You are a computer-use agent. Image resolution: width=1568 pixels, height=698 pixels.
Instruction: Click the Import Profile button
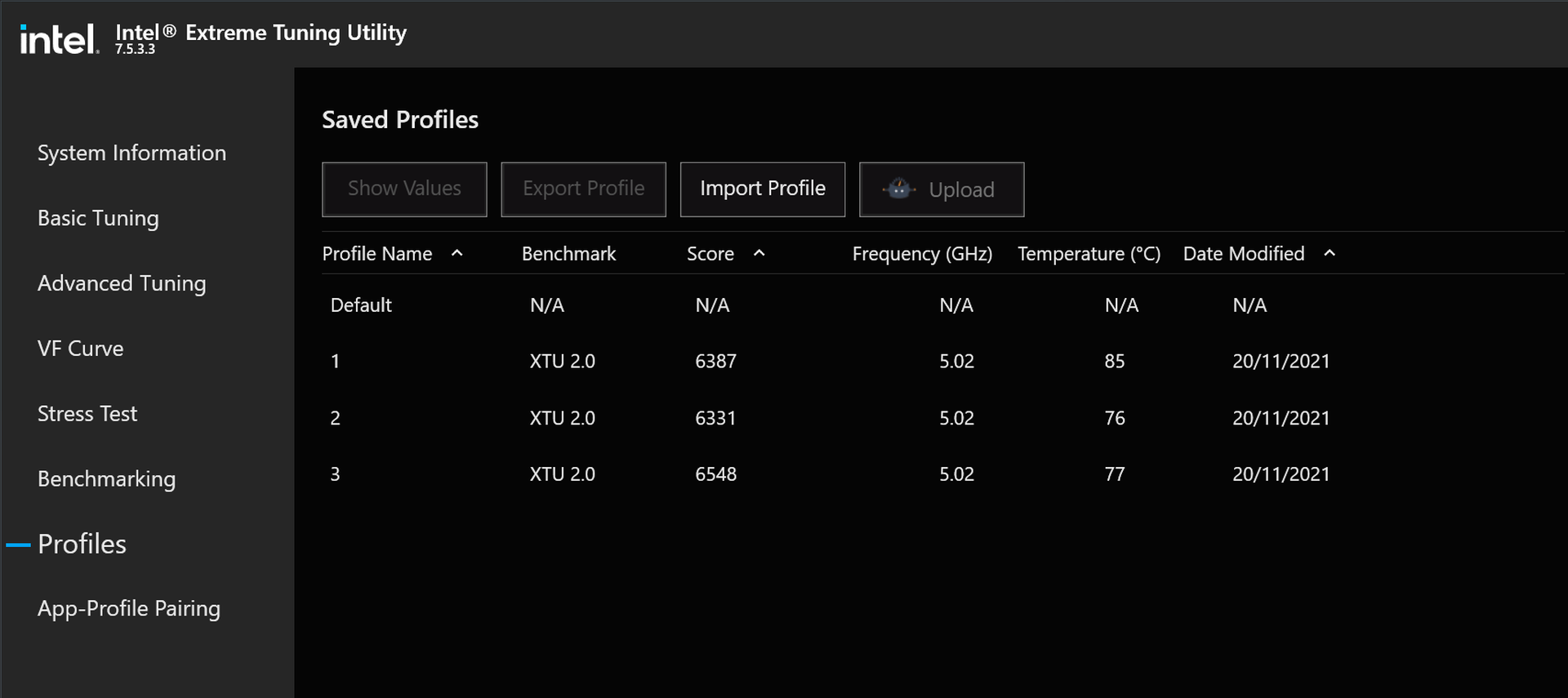pyautogui.click(x=762, y=189)
